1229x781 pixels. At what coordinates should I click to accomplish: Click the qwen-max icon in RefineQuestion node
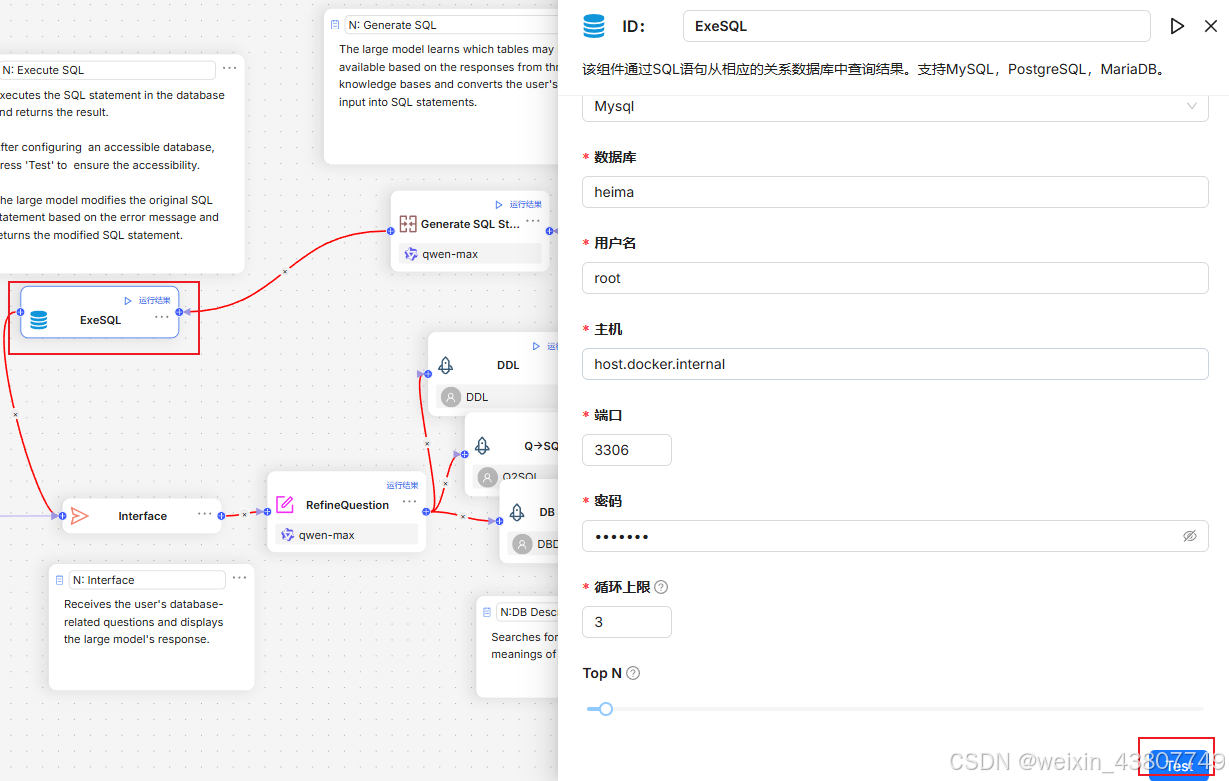tap(288, 535)
